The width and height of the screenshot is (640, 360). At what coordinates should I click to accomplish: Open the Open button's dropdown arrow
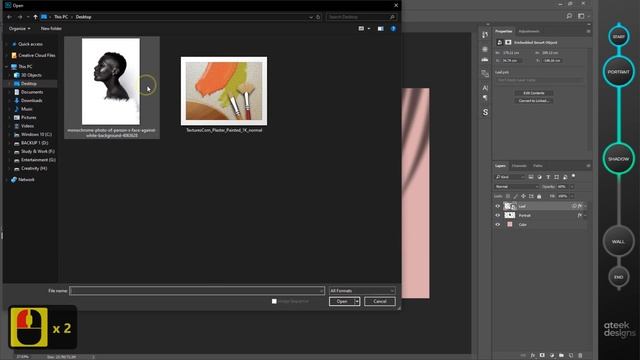357,301
